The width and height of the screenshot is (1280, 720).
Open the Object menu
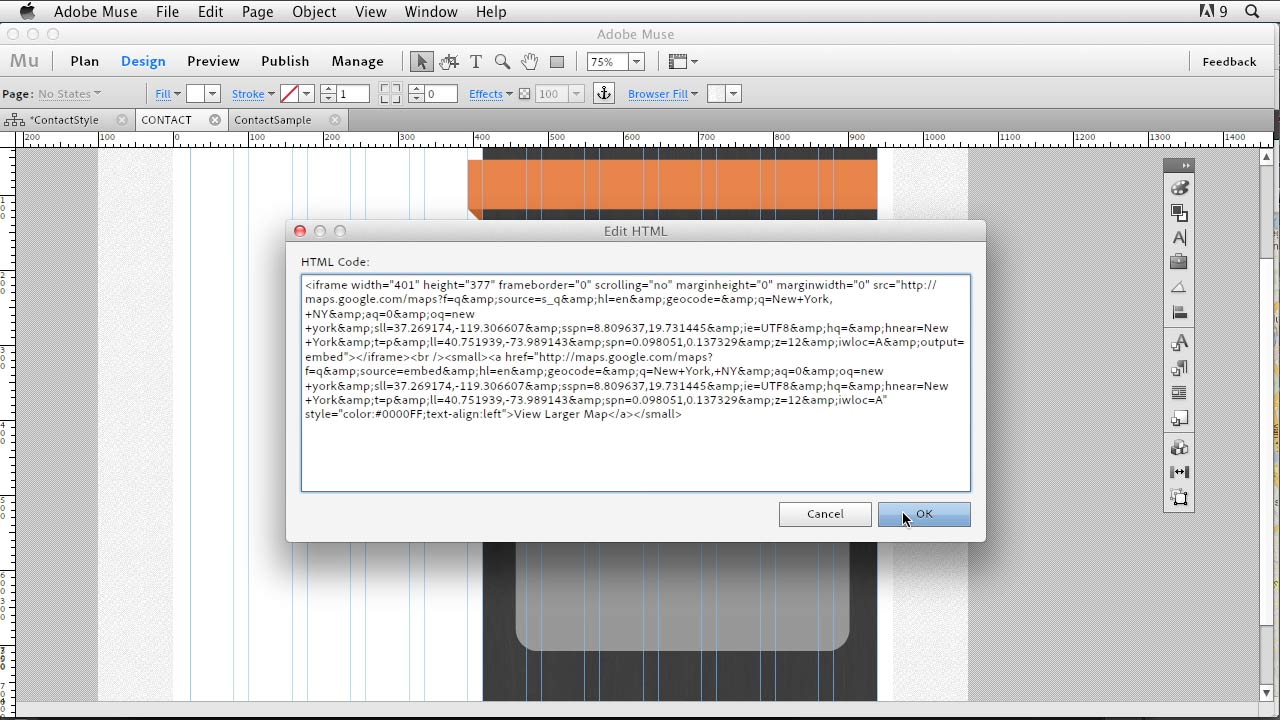pos(314,12)
